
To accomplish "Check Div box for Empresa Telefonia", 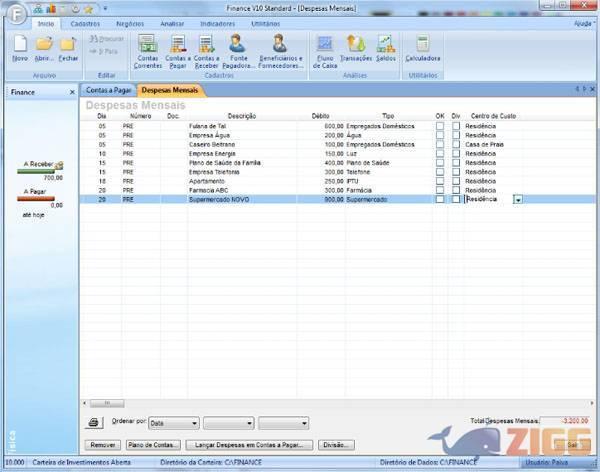I will click(456, 172).
